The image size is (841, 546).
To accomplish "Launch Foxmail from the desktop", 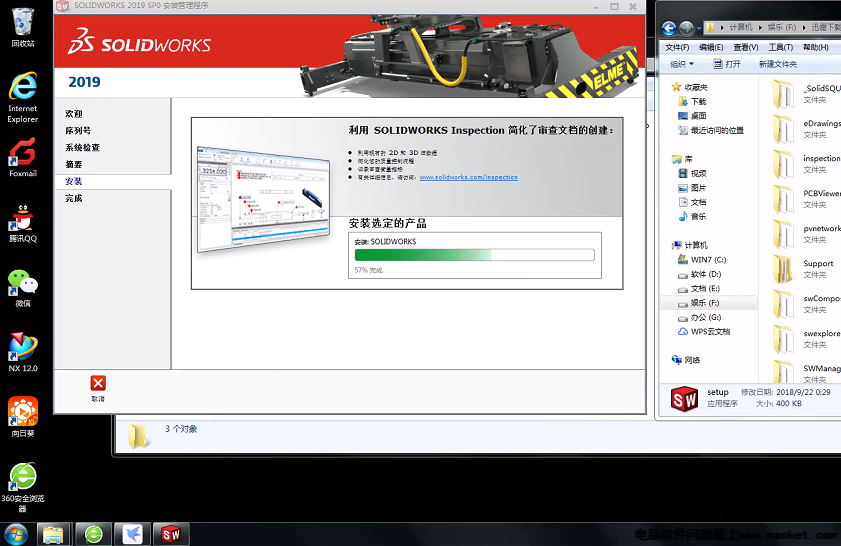I will (x=23, y=158).
